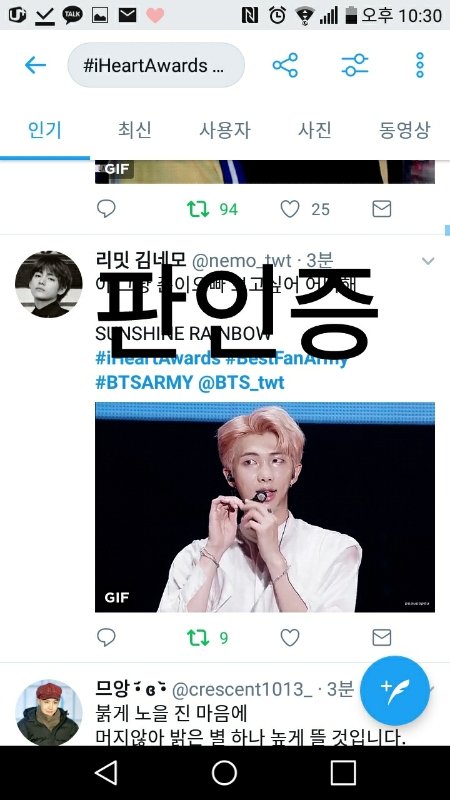The width and height of the screenshot is (450, 800).
Task: Click the #iHeartAwards search field
Action: (156, 65)
